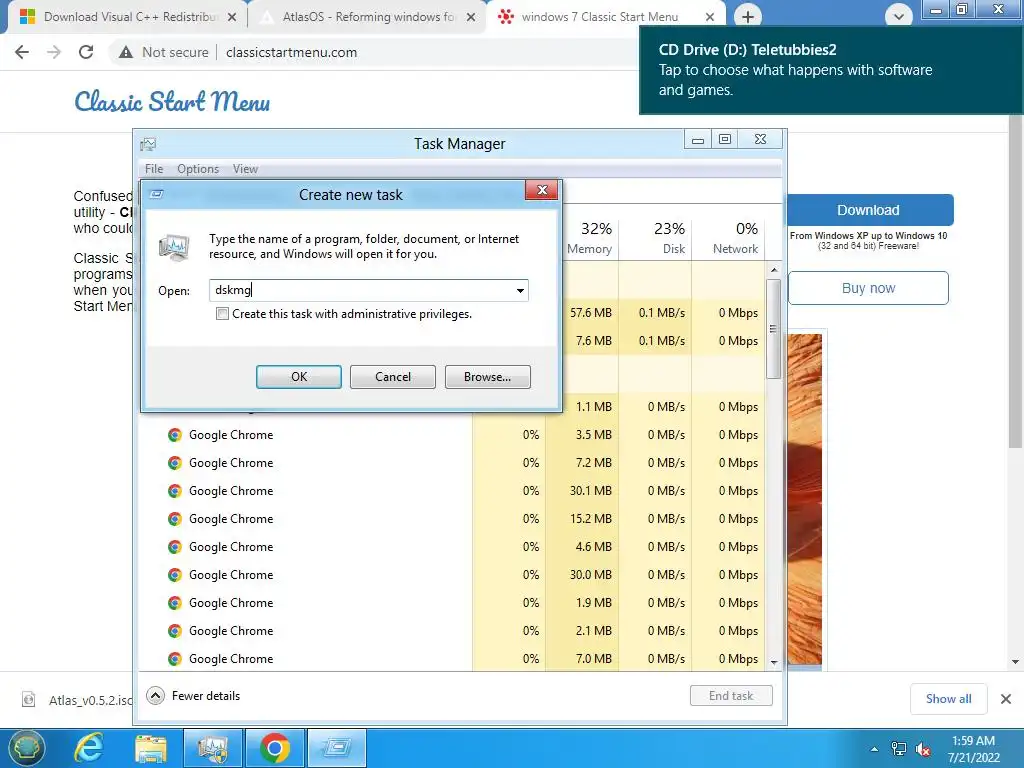Click the Task Manager title bar icon

click(148, 144)
